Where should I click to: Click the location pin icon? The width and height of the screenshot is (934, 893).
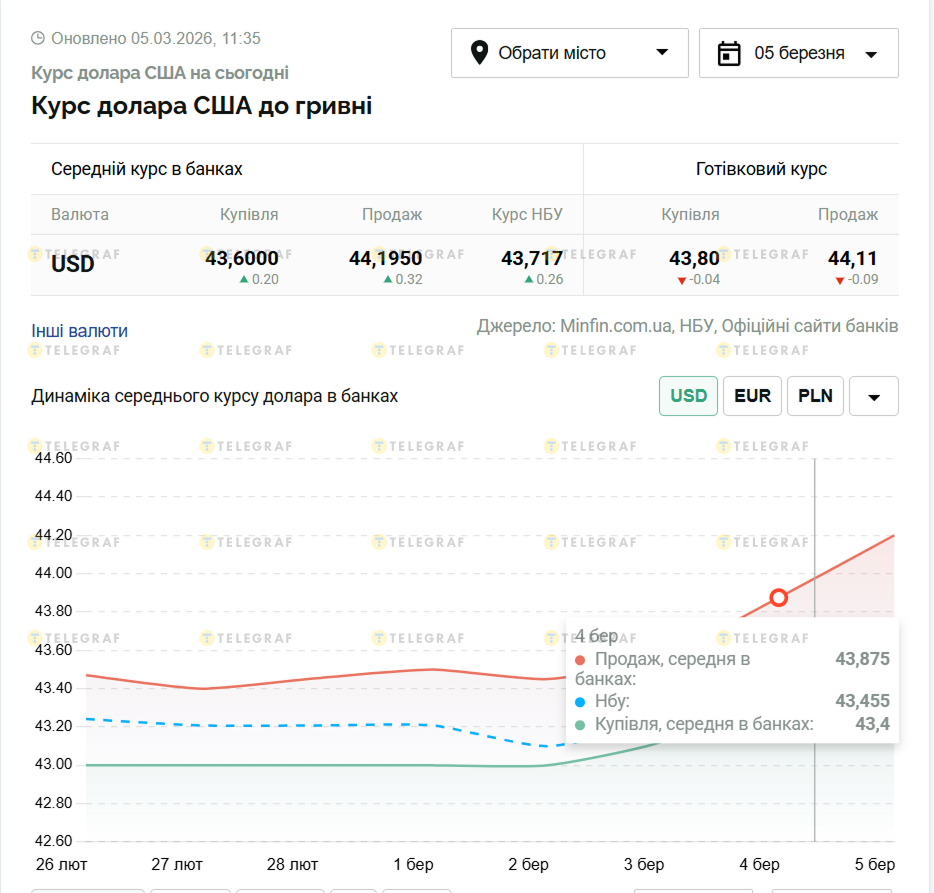pyautogui.click(x=479, y=53)
